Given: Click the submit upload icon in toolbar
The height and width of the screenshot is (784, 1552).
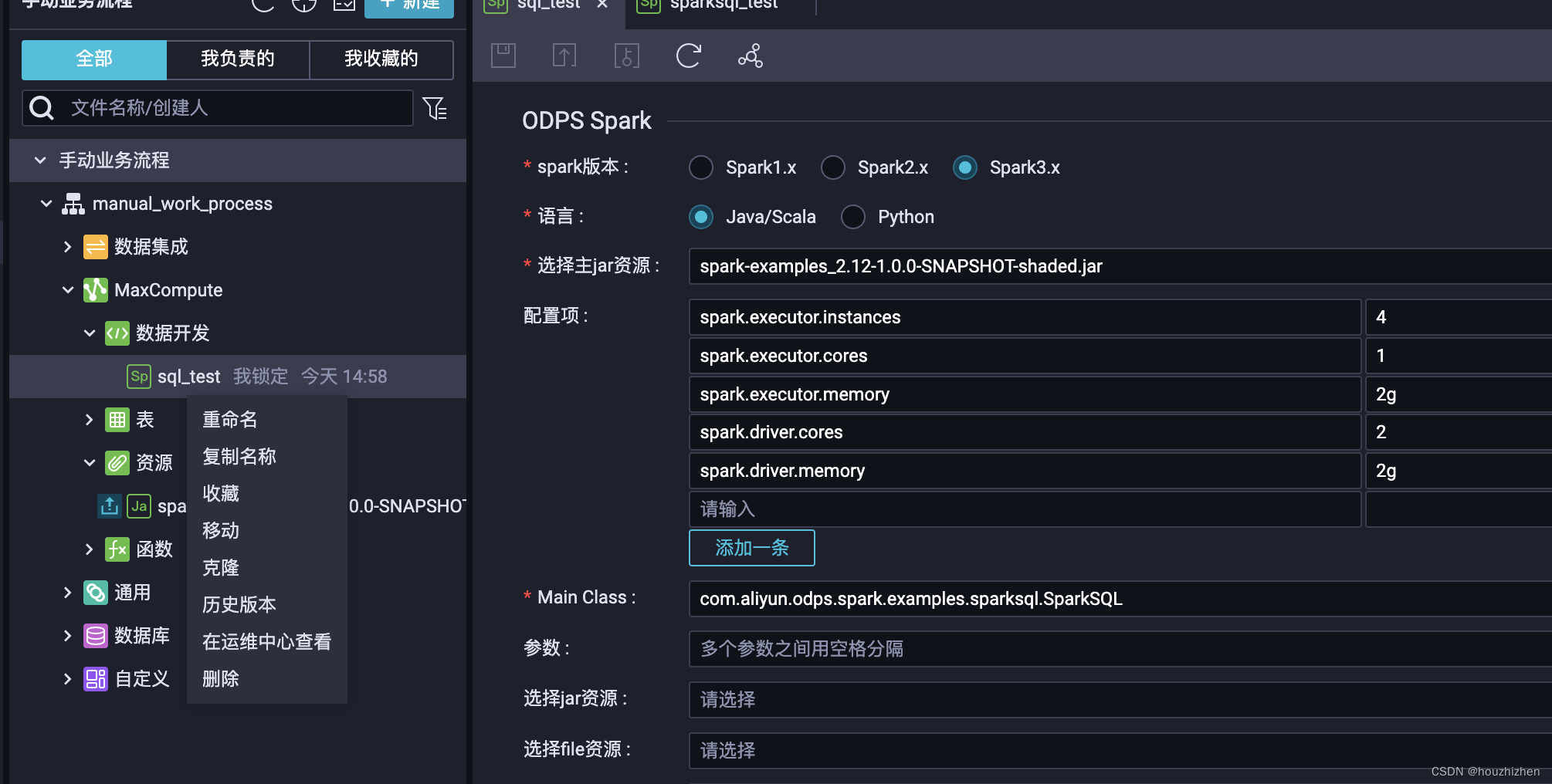Looking at the screenshot, I should pyautogui.click(x=564, y=56).
